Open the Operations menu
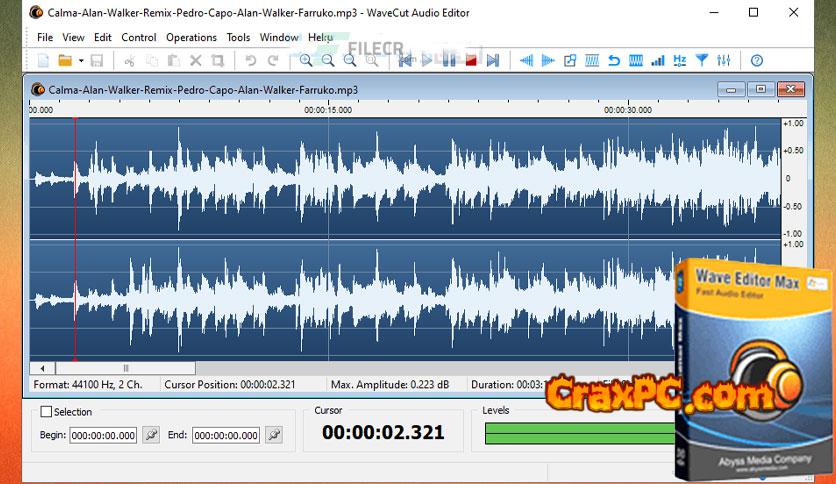Viewport: 836px width, 484px height. click(191, 37)
